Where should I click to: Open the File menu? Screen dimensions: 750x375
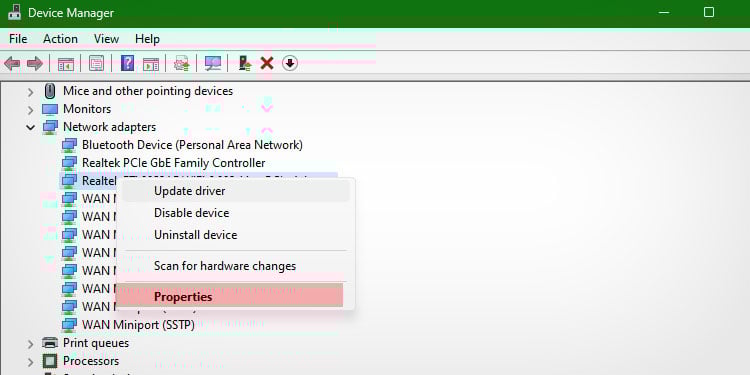pyautogui.click(x=18, y=39)
